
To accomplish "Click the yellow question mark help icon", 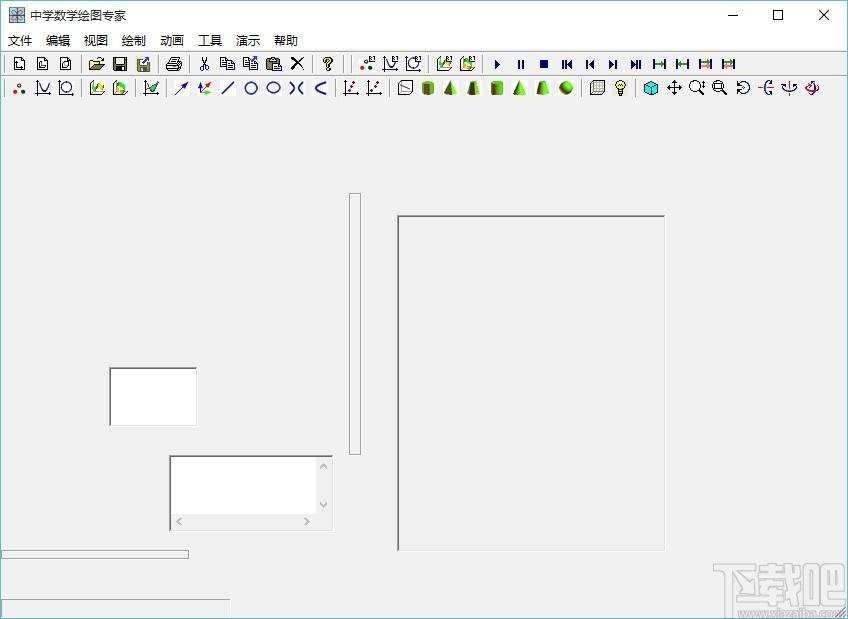I will (x=327, y=64).
